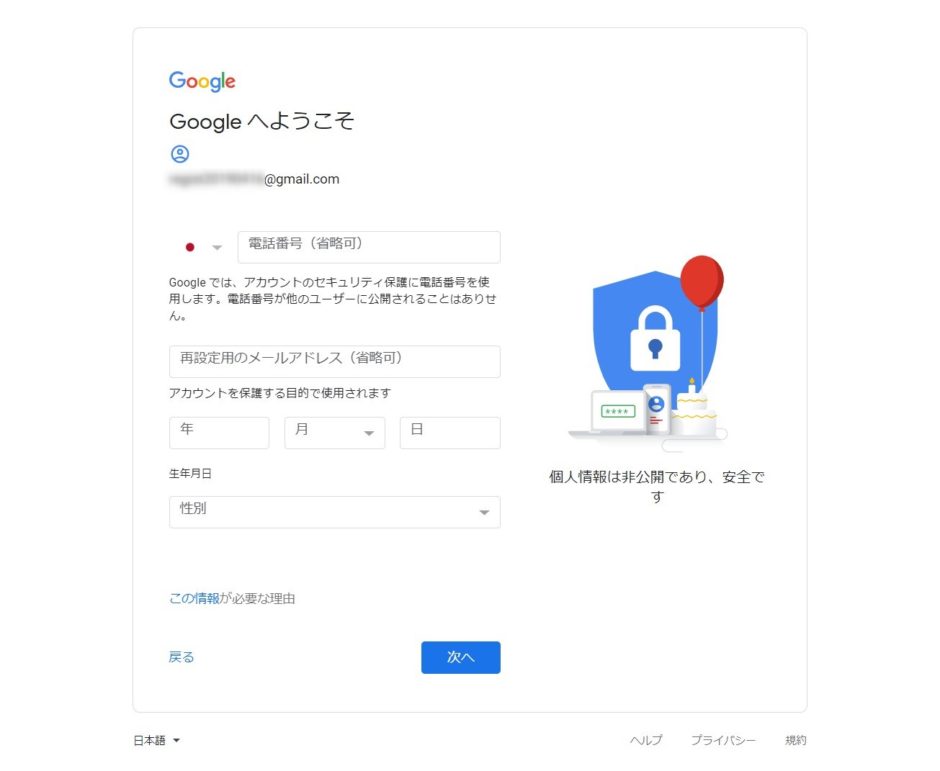Viewport: 940px width, 771px height.
Task: Click the 日 day input field
Action: click(x=450, y=432)
